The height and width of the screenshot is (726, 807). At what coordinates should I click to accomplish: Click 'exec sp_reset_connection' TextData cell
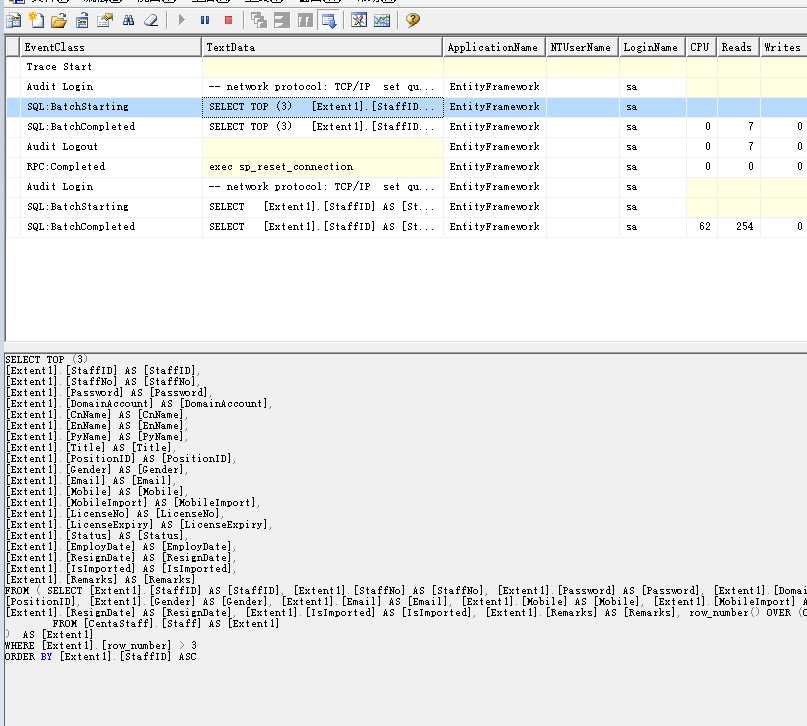click(323, 167)
